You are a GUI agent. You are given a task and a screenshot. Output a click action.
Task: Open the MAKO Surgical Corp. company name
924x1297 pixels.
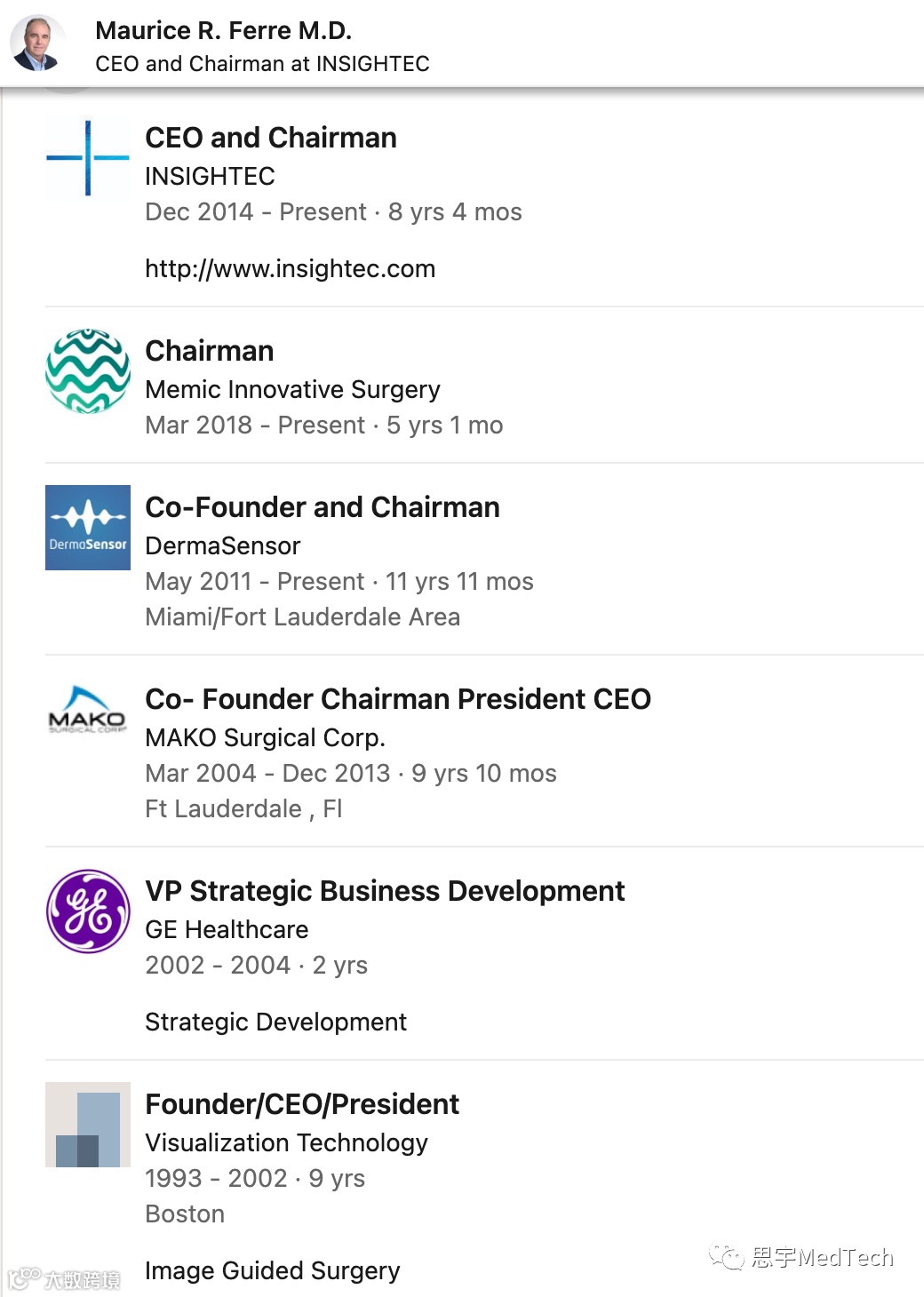tap(265, 737)
